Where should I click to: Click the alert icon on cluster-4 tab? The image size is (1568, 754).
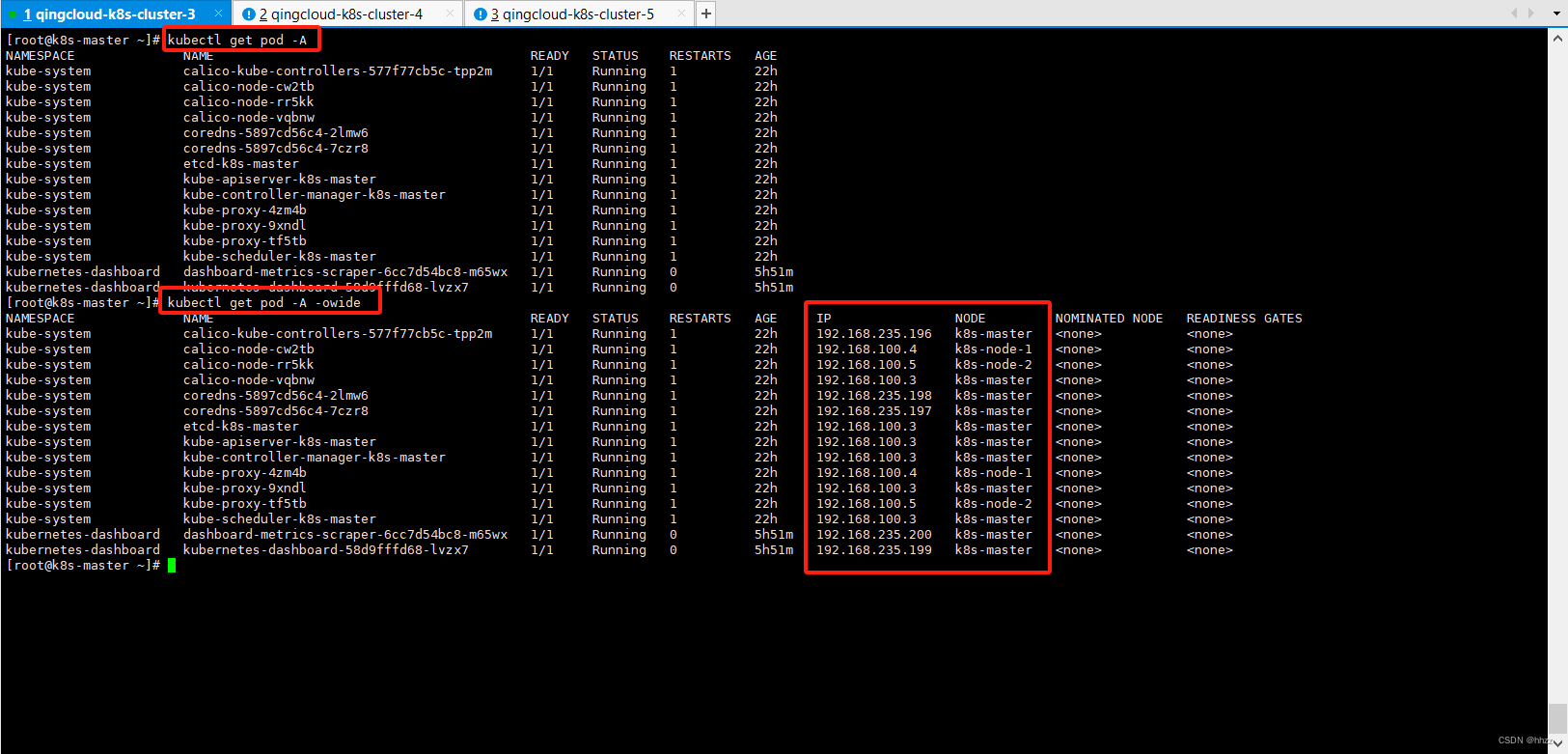[x=249, y=14]
